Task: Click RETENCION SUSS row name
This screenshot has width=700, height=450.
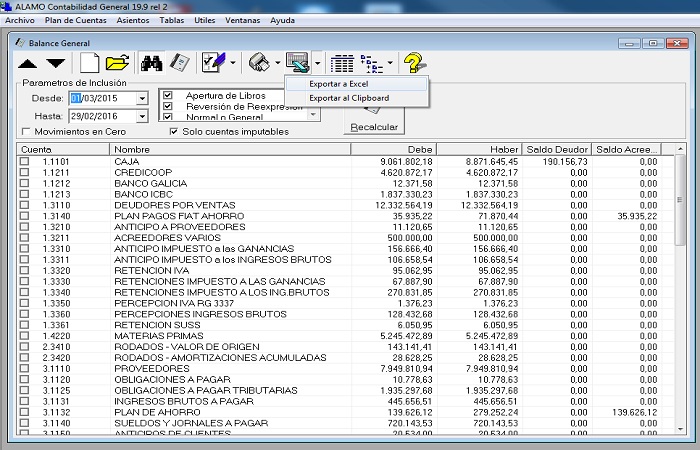Action: 158,325
